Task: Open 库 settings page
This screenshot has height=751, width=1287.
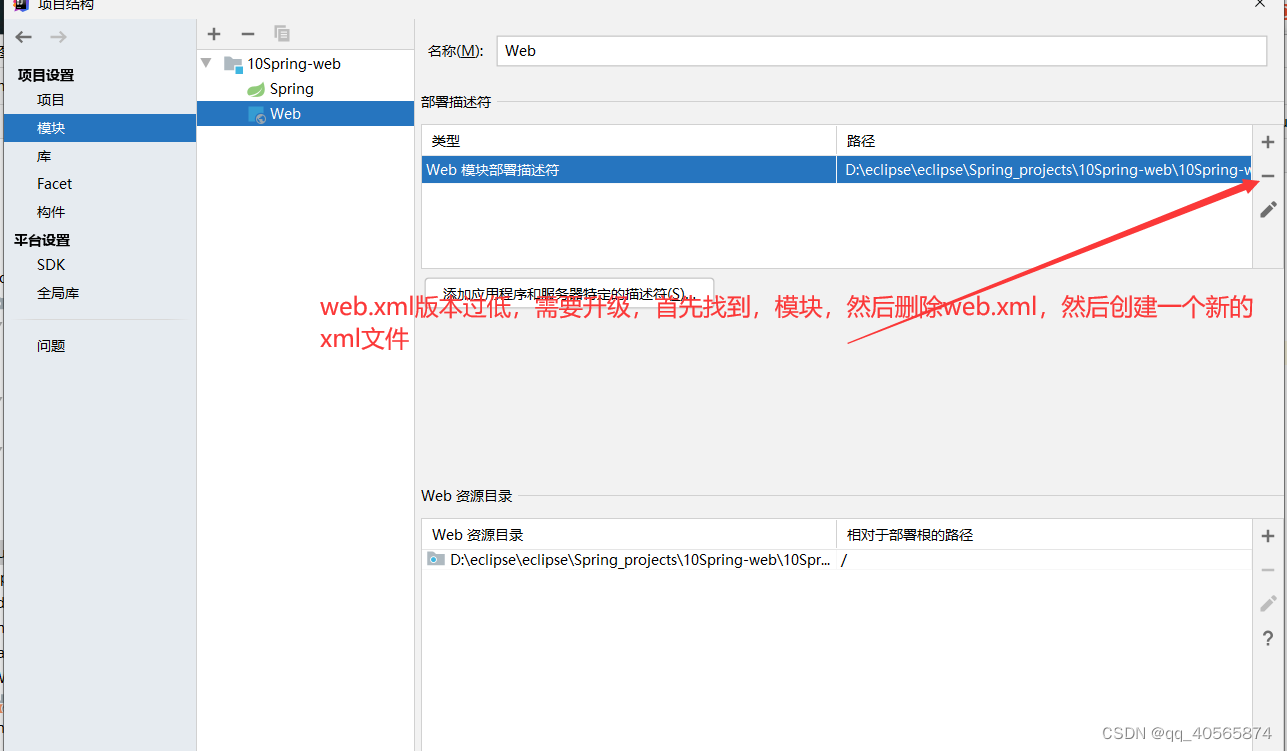Action: click(44, 156)
